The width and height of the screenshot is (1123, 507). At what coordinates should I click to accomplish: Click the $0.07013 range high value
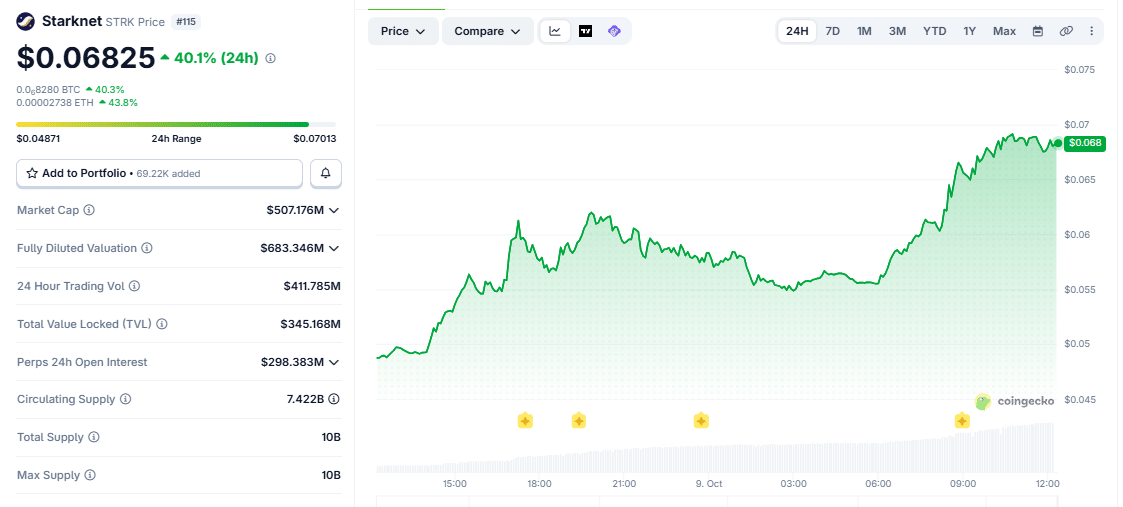click(x=314, y=139)
